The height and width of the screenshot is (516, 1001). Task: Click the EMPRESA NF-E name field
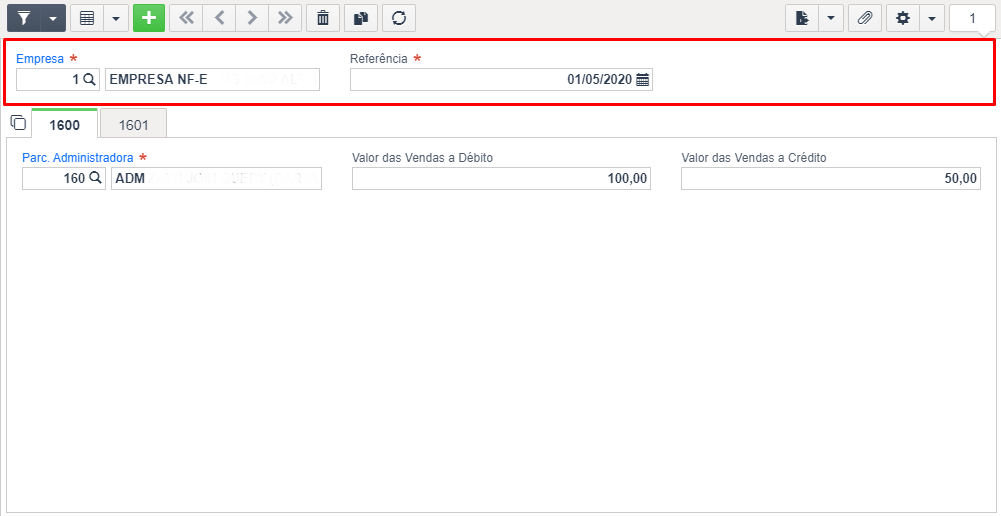(213, 80)
